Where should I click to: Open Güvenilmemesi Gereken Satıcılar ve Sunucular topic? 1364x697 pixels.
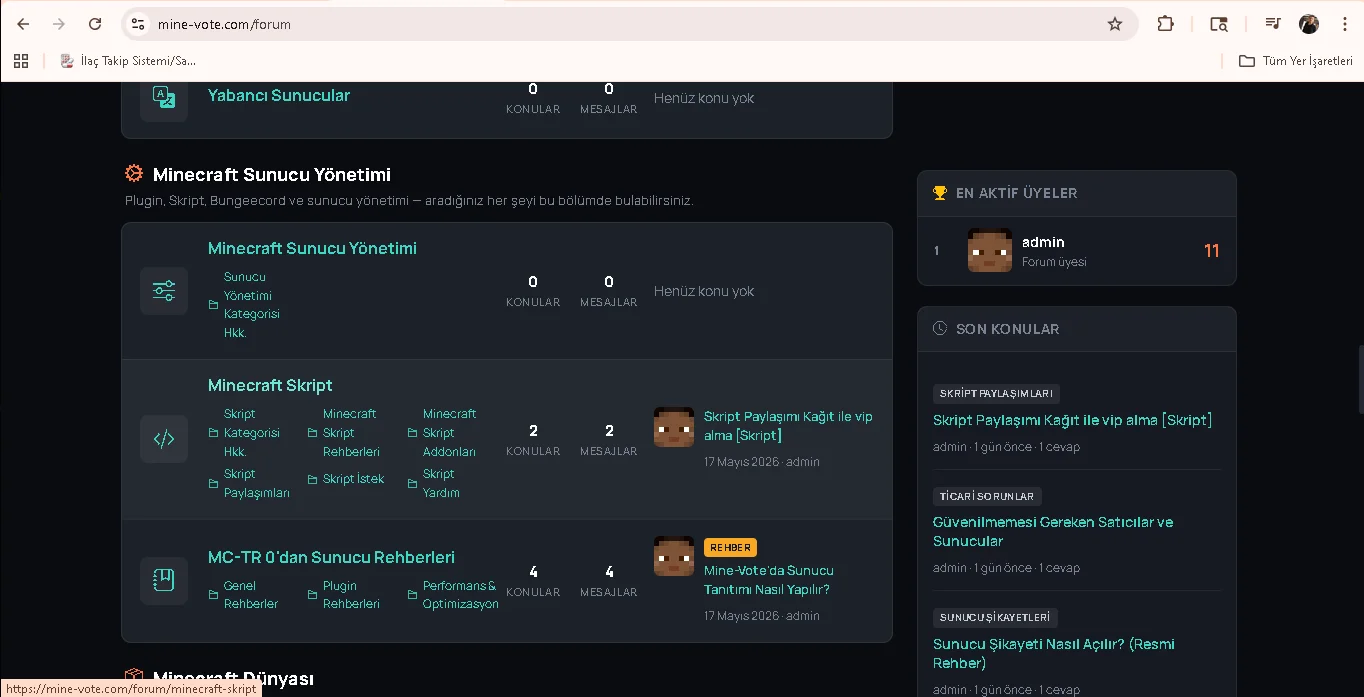coord(1053,531)
